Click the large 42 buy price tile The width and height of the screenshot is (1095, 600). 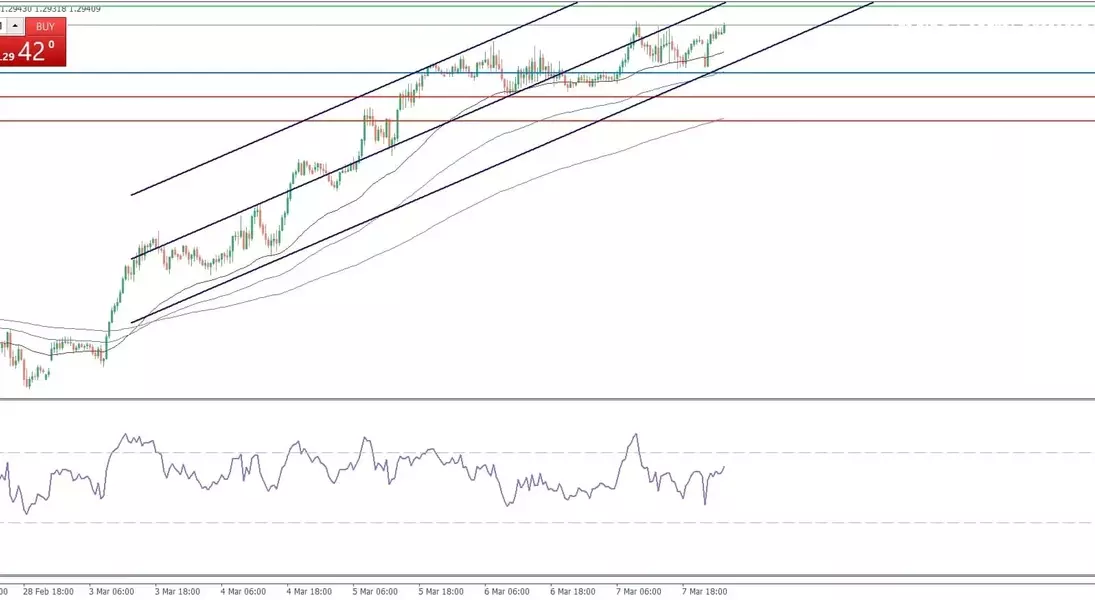coord(34,52)
